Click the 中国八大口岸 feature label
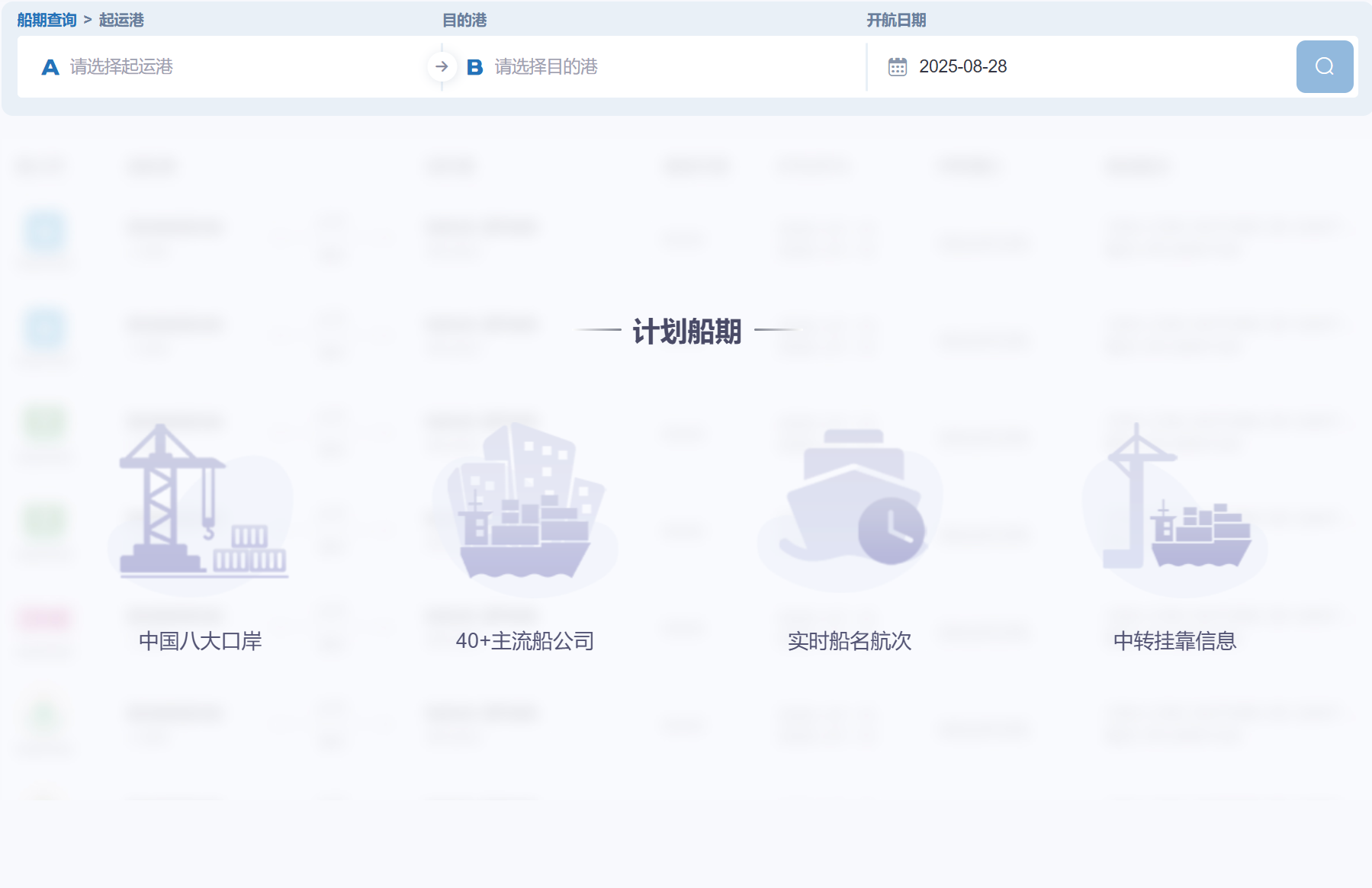This screenshot has height=888, width=1372. click(199, 641)
